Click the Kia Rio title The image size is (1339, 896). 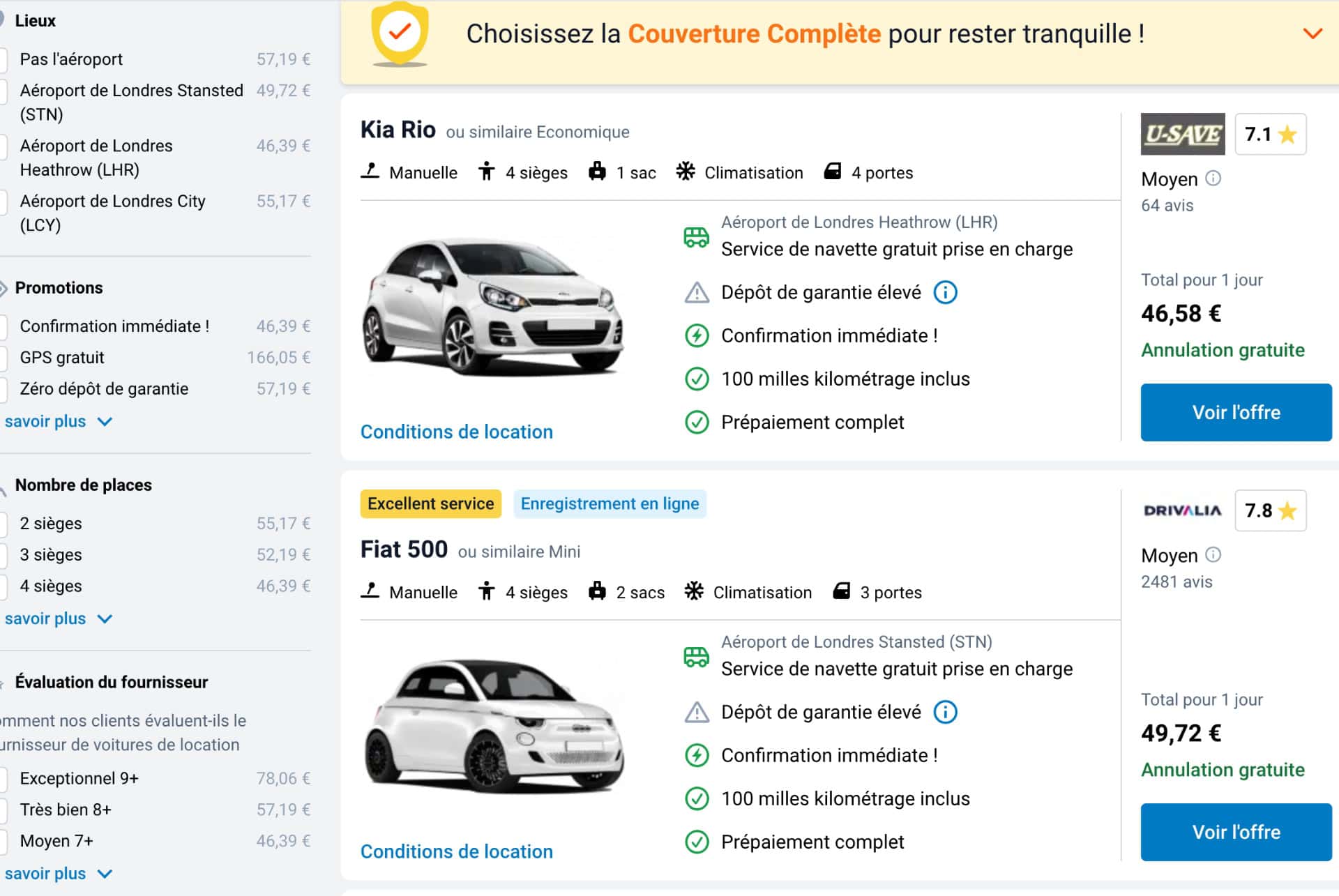point(398,130)
